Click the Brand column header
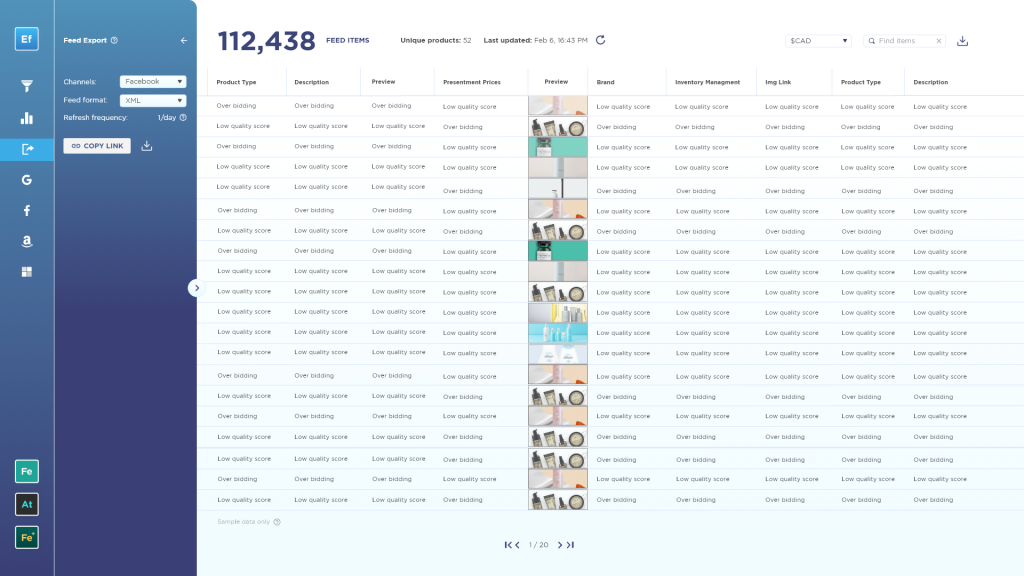Viewport: 1024px width, 576px height. tap(606, 82)
